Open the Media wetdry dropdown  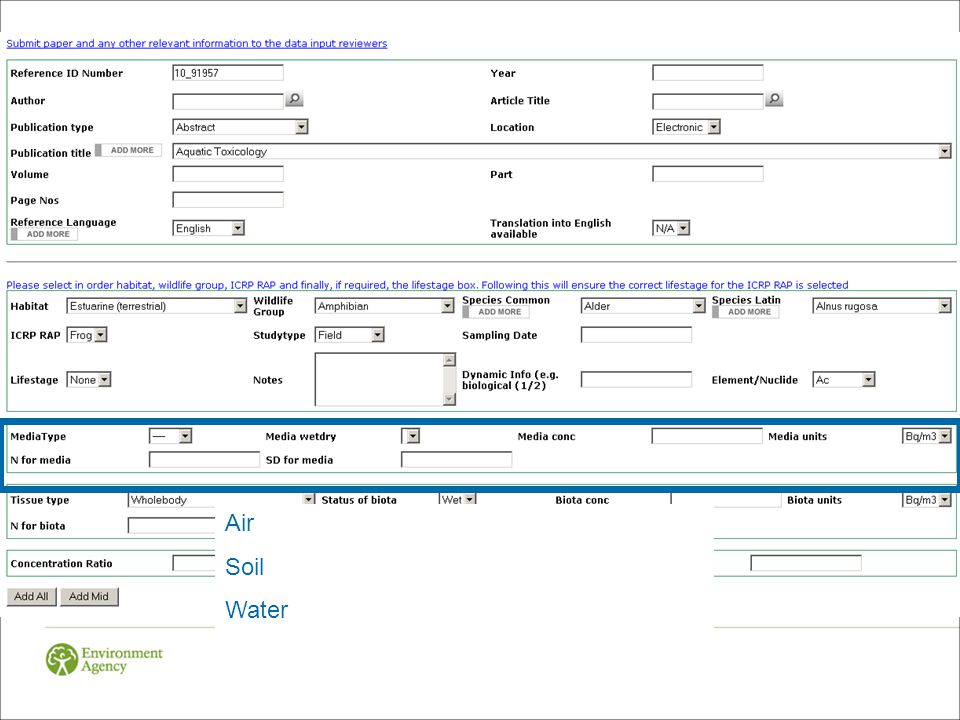411,436
